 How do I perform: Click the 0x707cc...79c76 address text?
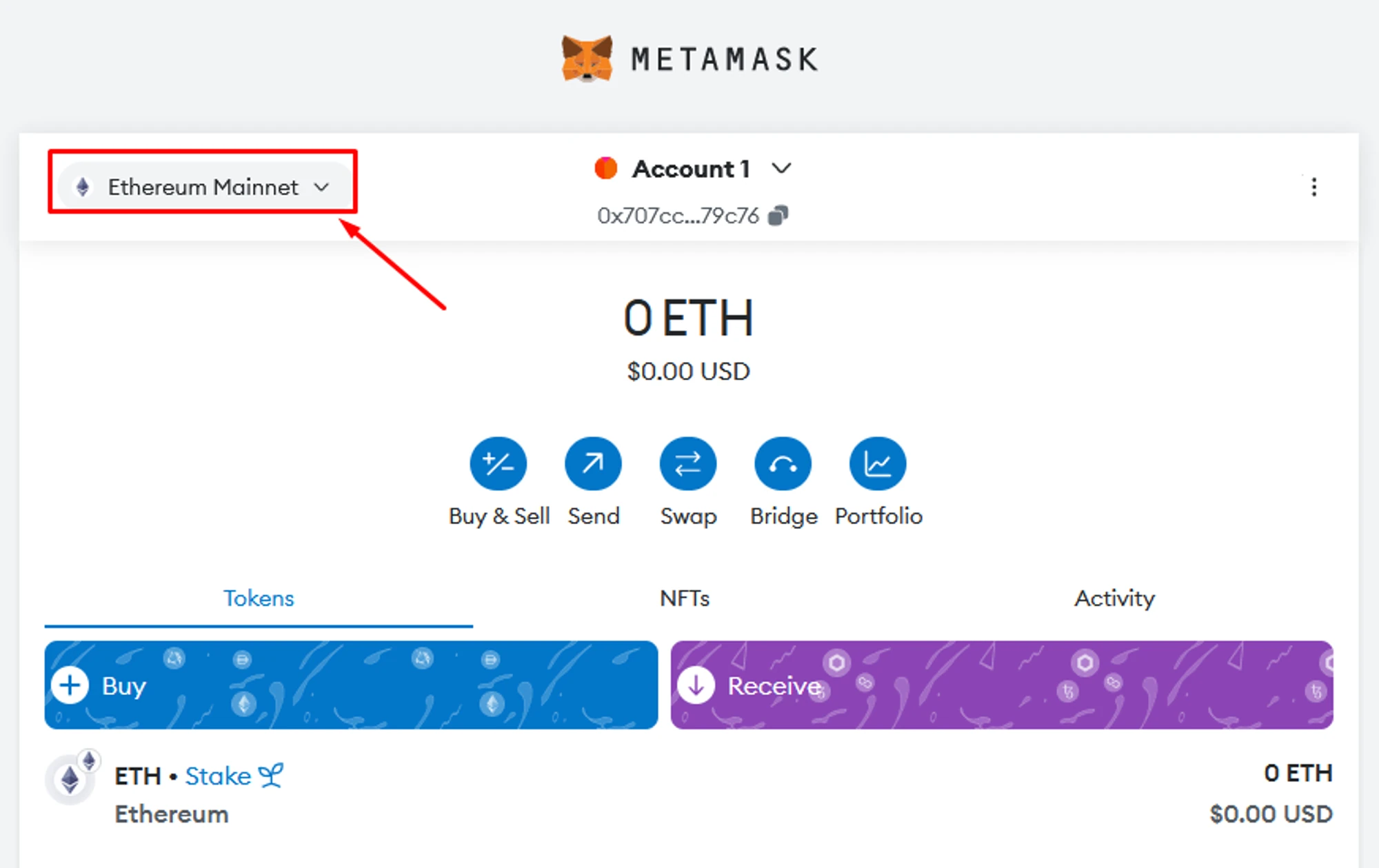point(678,216)
